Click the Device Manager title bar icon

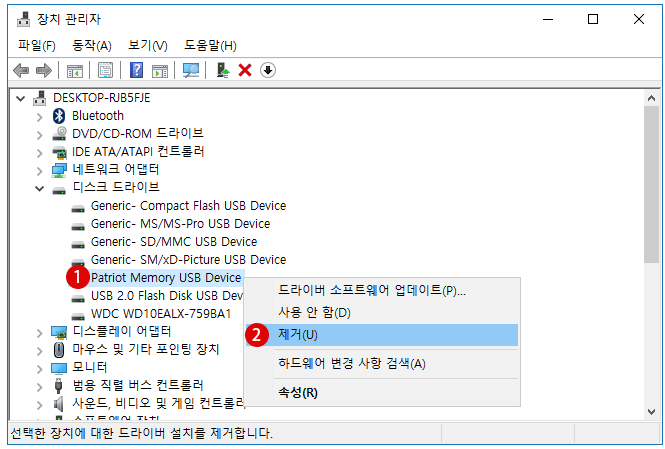pos(23,19)
